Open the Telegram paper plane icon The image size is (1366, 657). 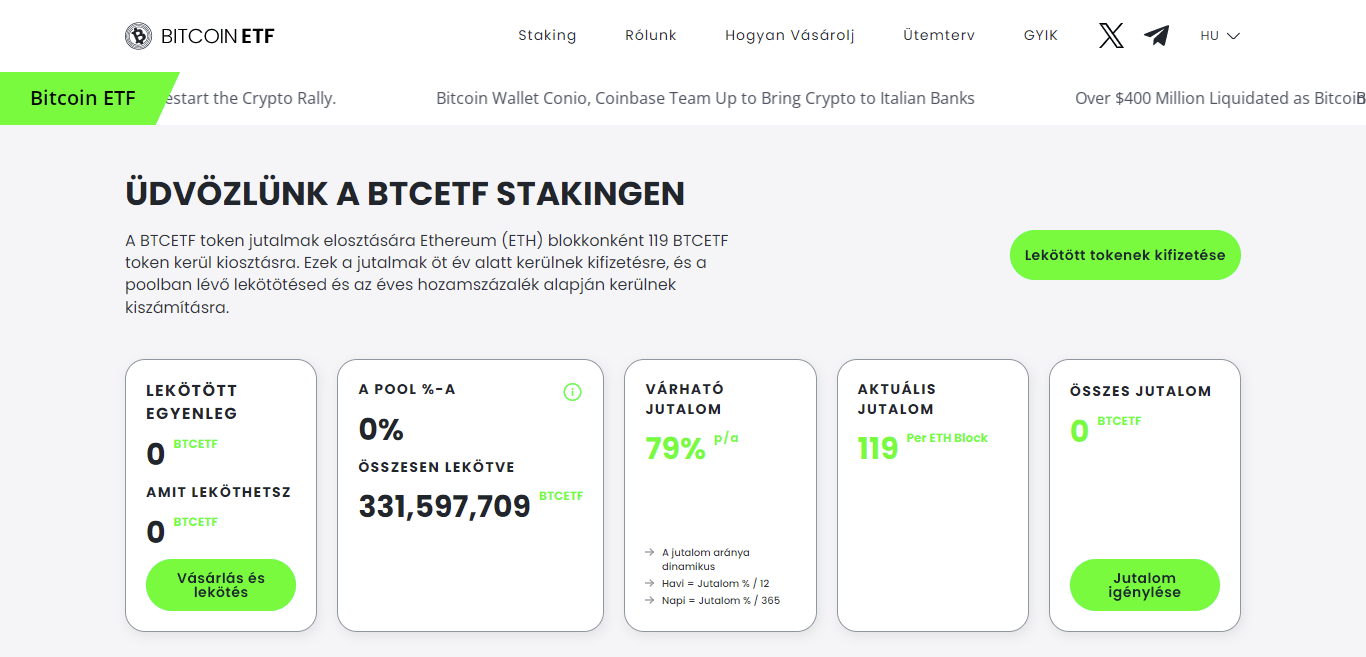click(1157, 36)
